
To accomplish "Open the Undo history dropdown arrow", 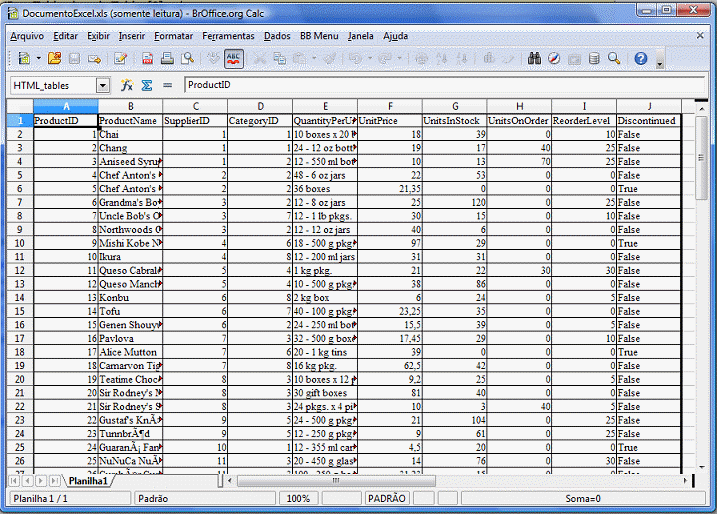I will (x=370, y=59).
